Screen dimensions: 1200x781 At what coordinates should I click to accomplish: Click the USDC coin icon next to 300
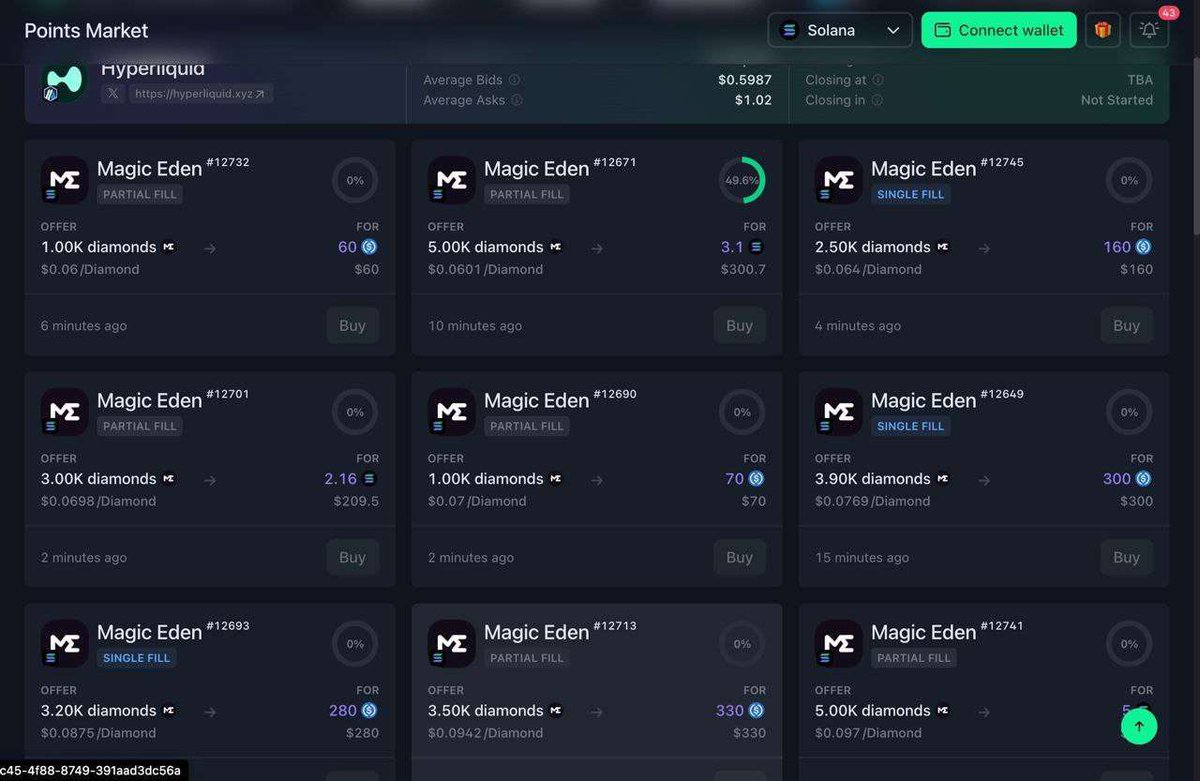click(x=1143, y=479)
